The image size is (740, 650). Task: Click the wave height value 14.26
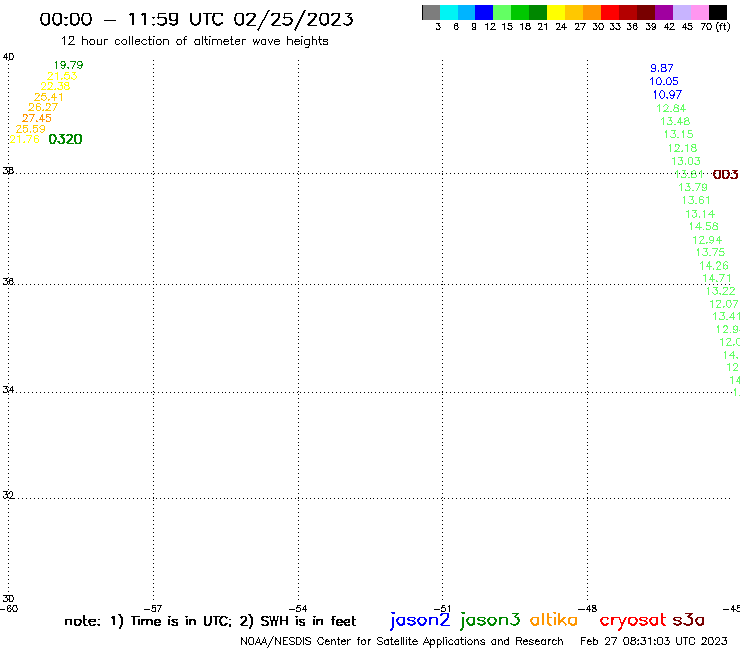click(714, 266)
